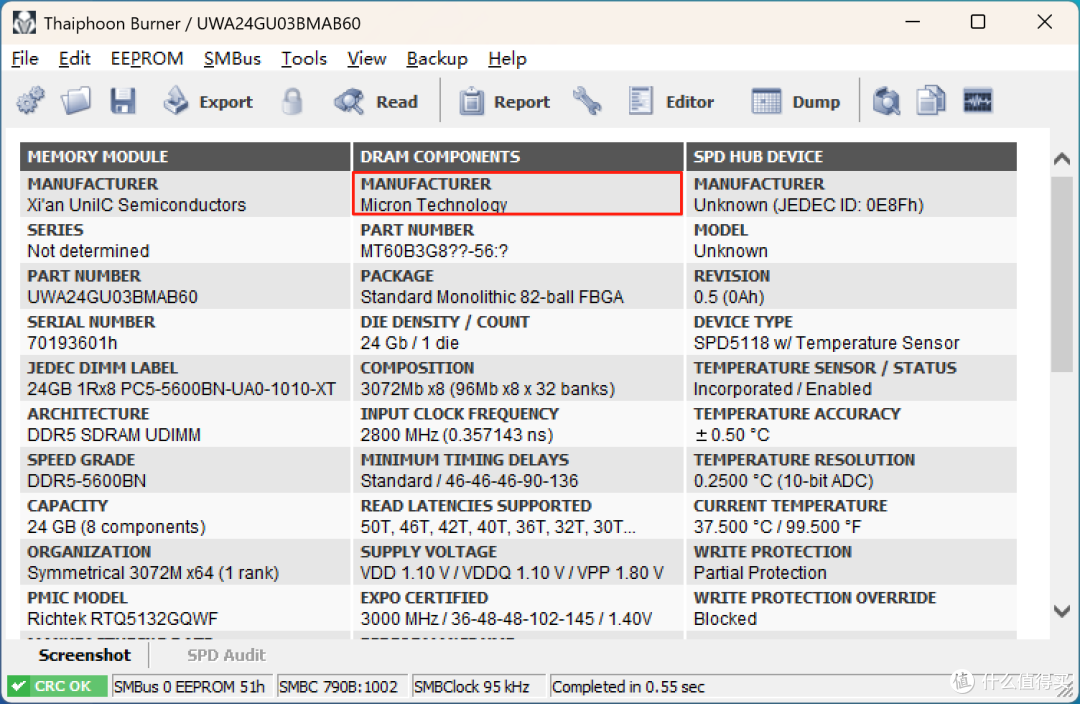
Task: Click the settings gears toolbar icon
Action: click(30, 101)
